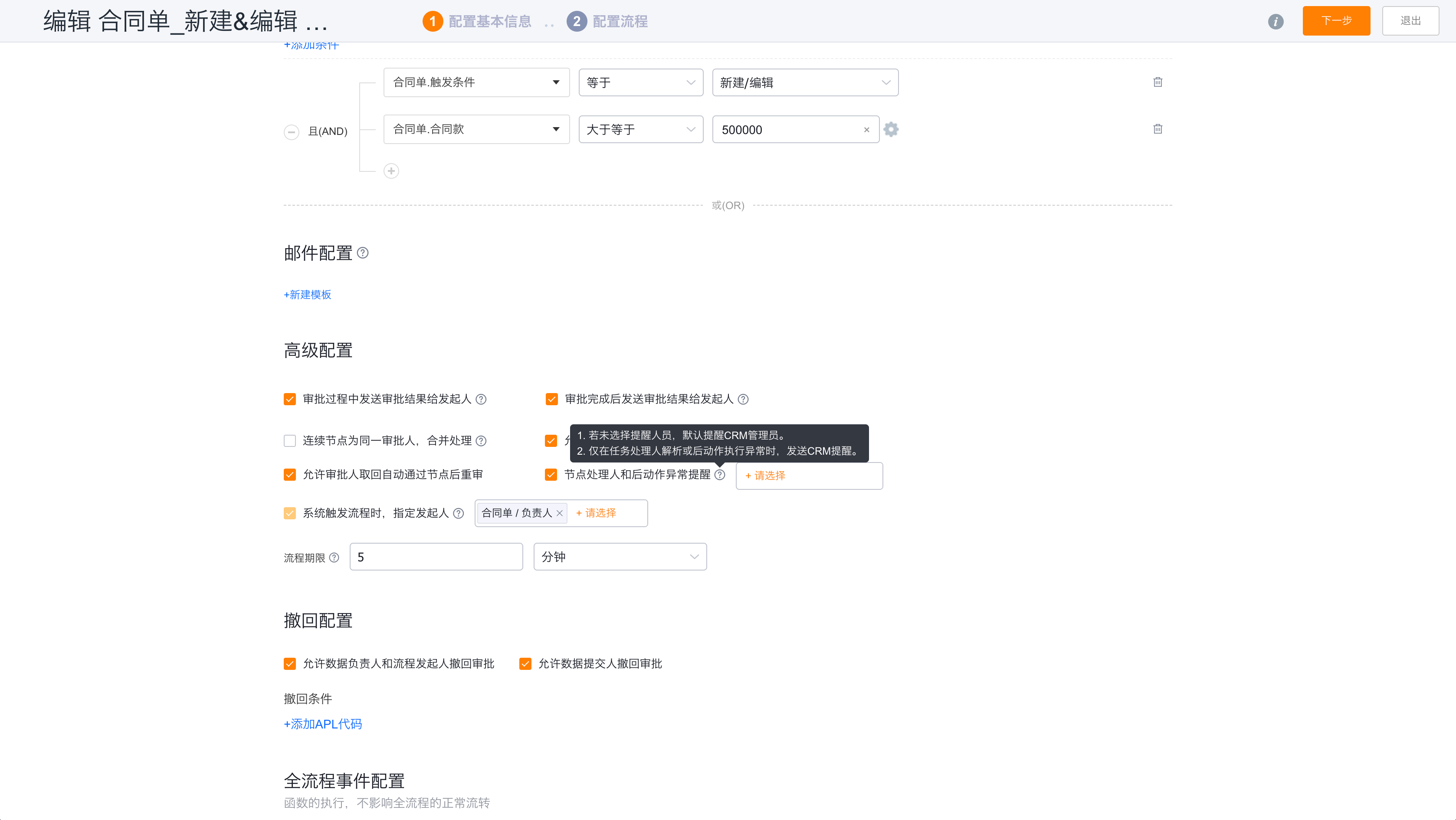Add a new condition with the plus circle
1456x820 pixels.
coord(391,171)
